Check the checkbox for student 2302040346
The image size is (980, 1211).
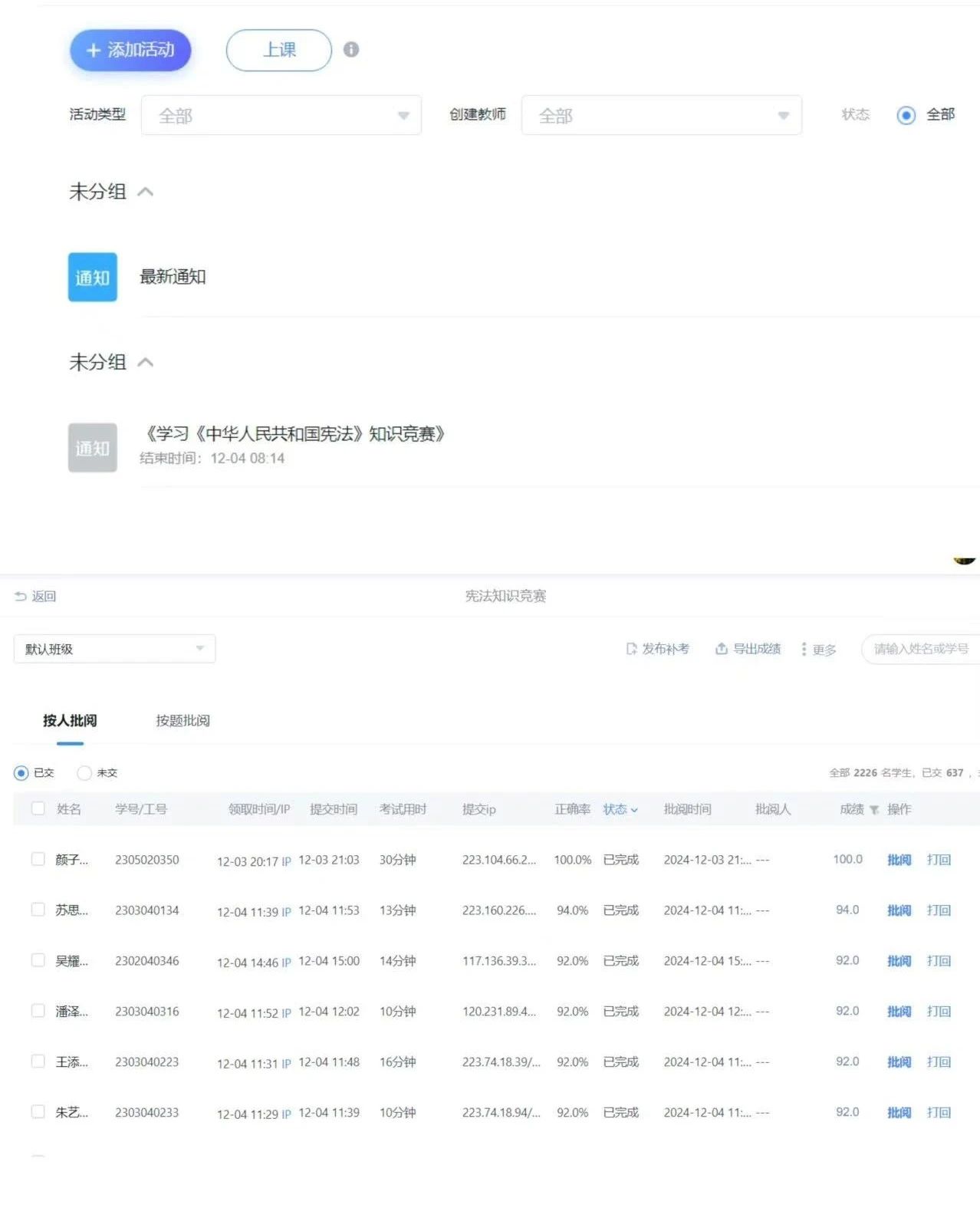[38, 960]
